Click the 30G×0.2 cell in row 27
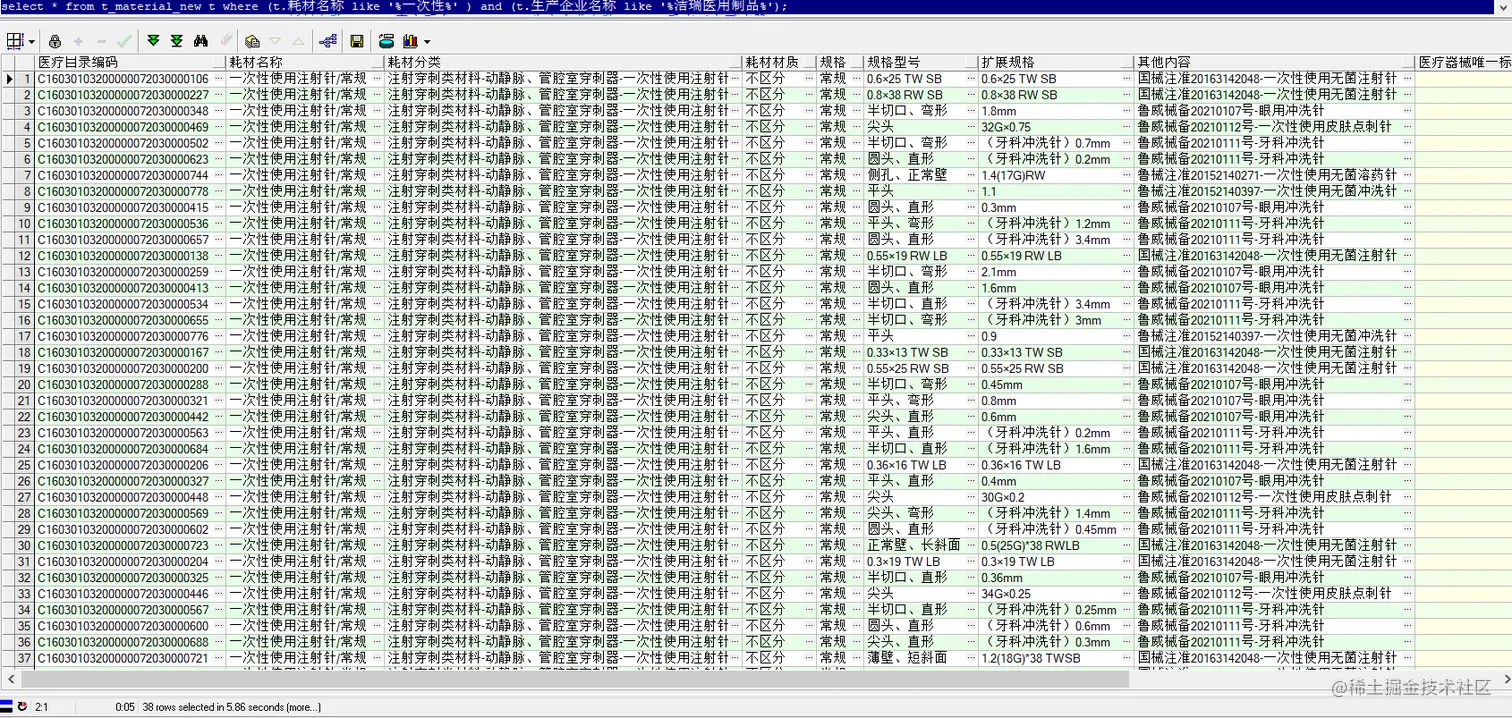Viewport: 1512px width, 718px height. click(1056, 497)
